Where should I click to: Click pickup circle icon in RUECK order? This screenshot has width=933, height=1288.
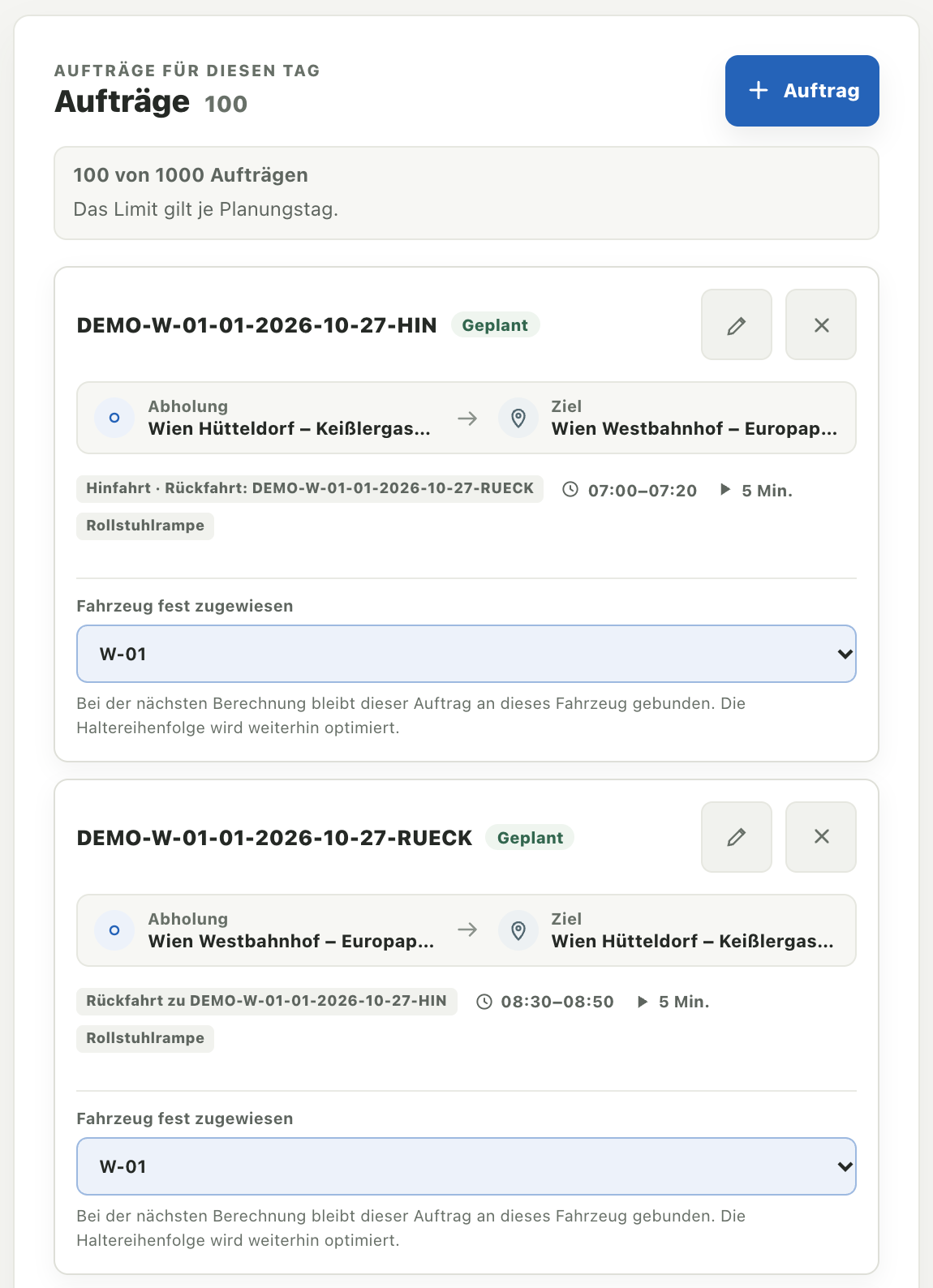114,930
